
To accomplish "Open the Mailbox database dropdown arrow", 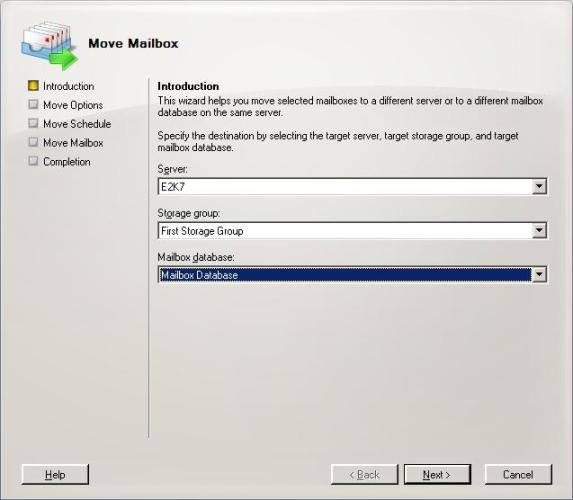I will [x=539, y=274].
